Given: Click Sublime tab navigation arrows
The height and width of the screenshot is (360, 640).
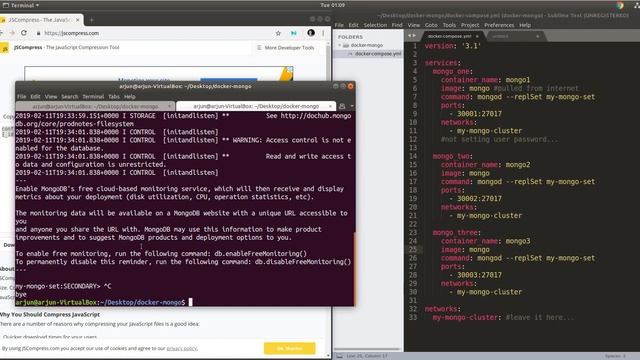Looking at the screenshot, I should [x=412, y=36].
